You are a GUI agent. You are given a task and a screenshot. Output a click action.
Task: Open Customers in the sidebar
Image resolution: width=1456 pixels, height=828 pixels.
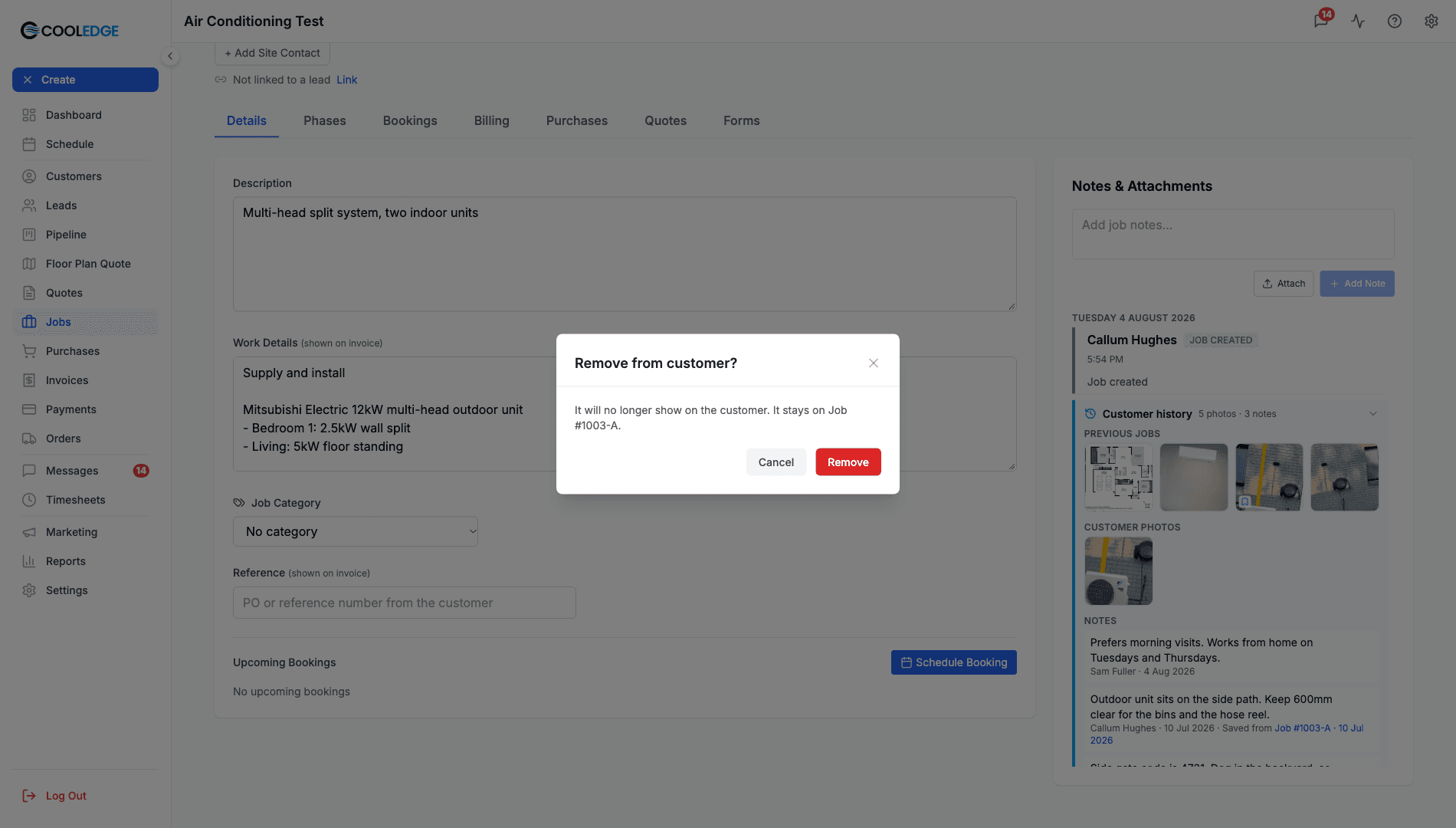point(85,176)
